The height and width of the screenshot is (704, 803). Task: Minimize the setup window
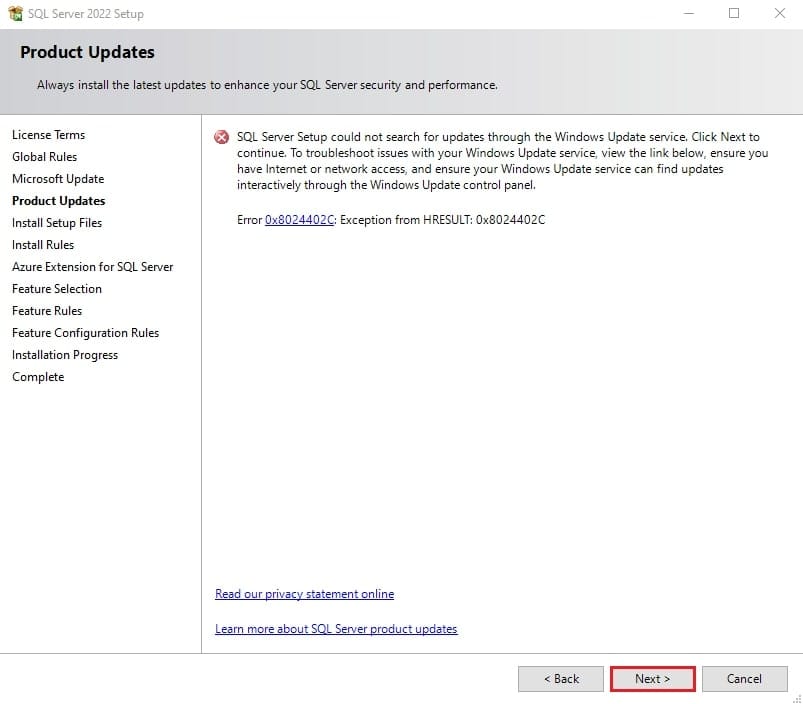click(x=689, y=13)
